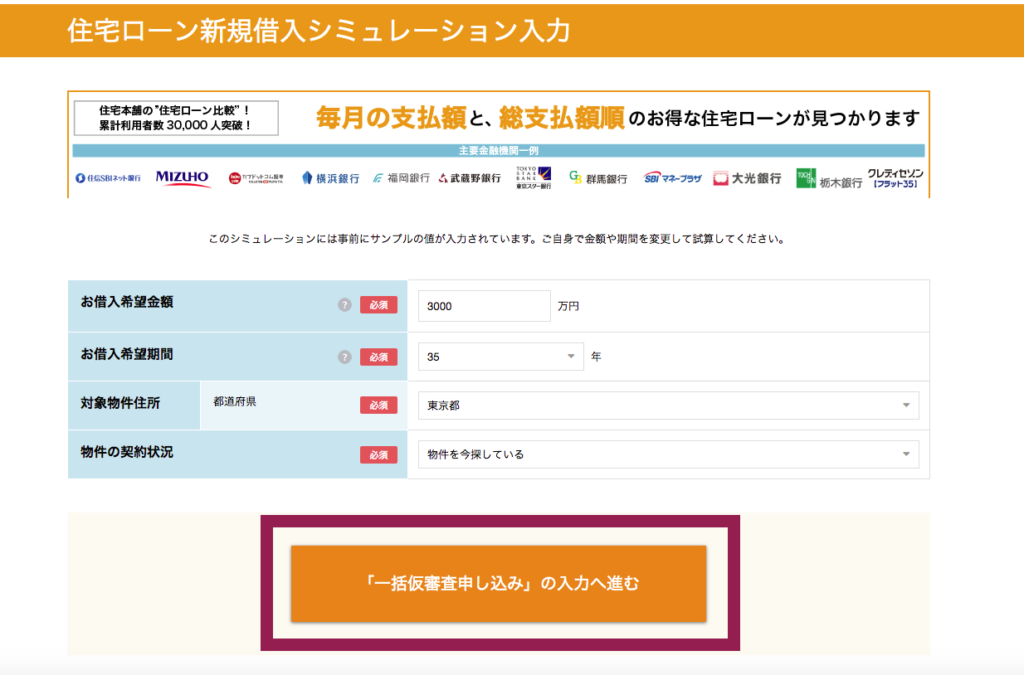Screen dimensions: 1024x675
Task: Select the loan amount field showing 3000
Action: [x=483, y=305]
